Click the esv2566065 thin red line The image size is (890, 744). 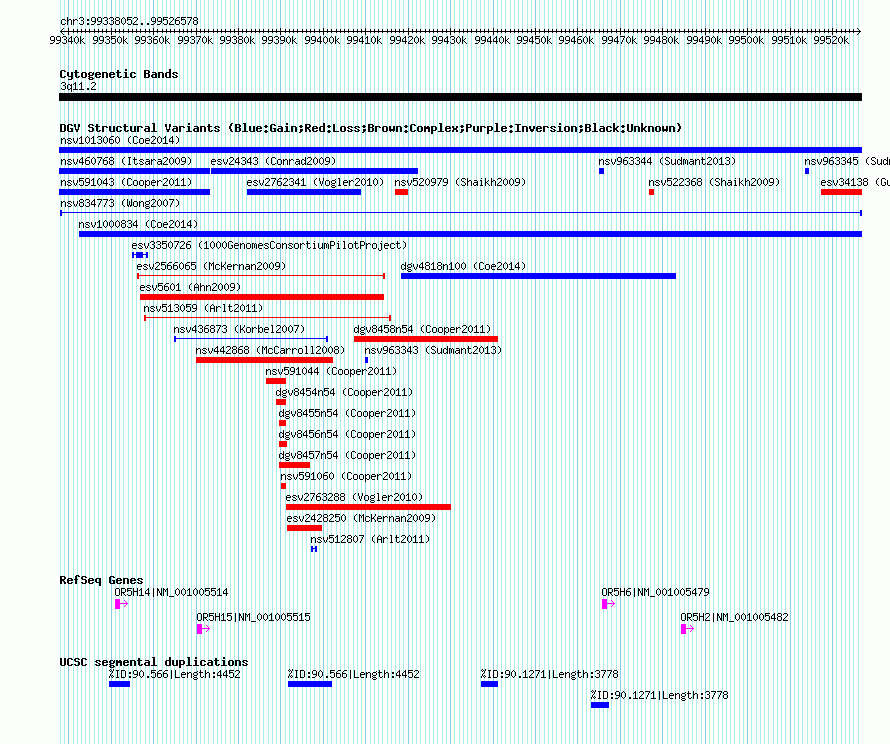click(261, 276)
